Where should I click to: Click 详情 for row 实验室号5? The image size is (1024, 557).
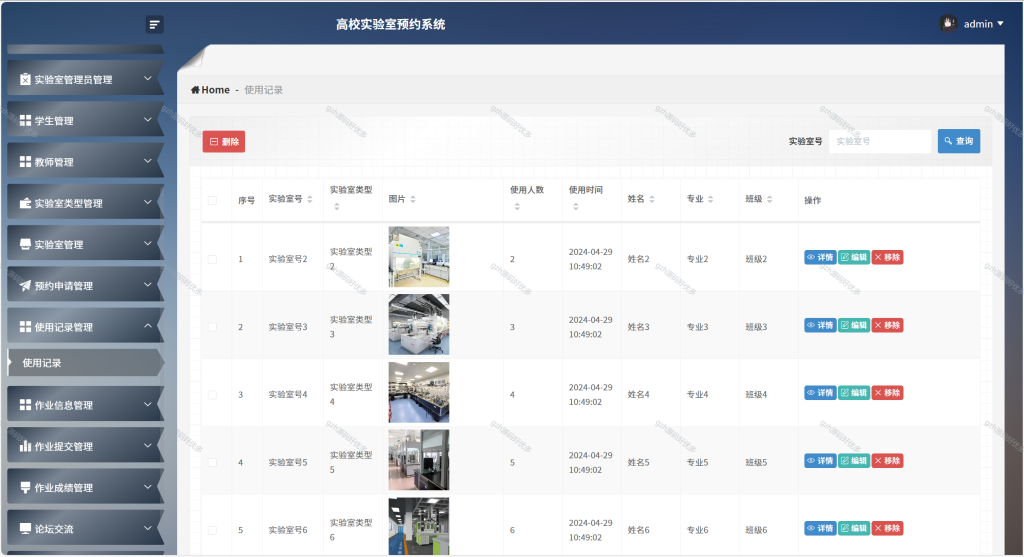click(820, 461)
